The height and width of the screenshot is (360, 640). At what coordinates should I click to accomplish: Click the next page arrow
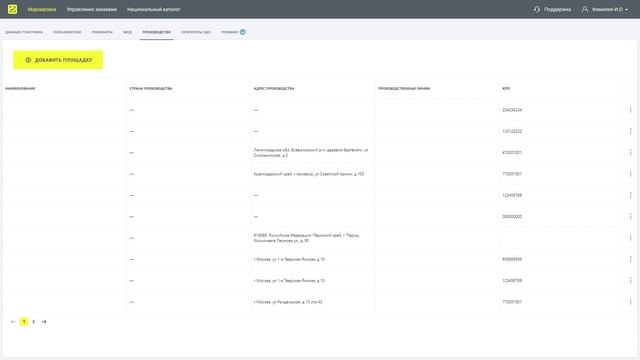pyautogui.click(x=44, y=322)
